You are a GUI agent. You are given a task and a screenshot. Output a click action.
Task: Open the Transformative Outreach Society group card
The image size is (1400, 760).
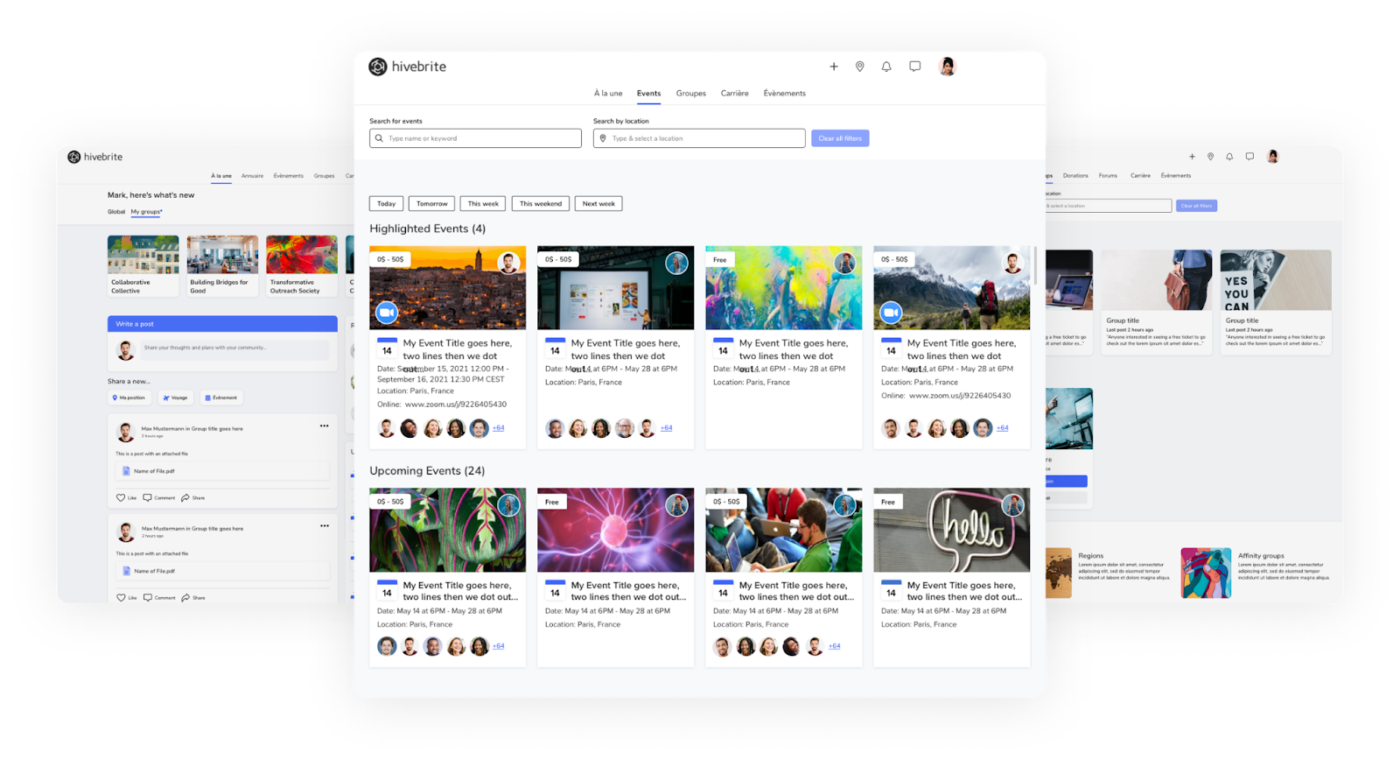click(301, 266)
